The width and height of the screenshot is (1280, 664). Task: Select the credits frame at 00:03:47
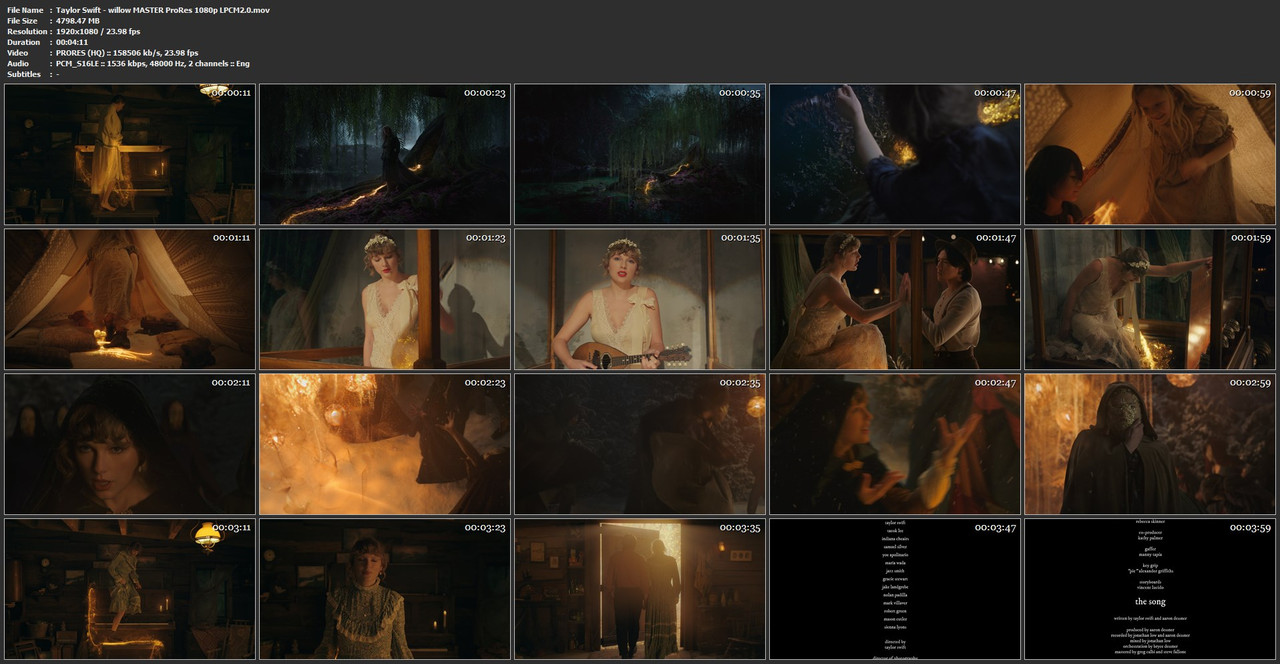click(x=895, y=589)
